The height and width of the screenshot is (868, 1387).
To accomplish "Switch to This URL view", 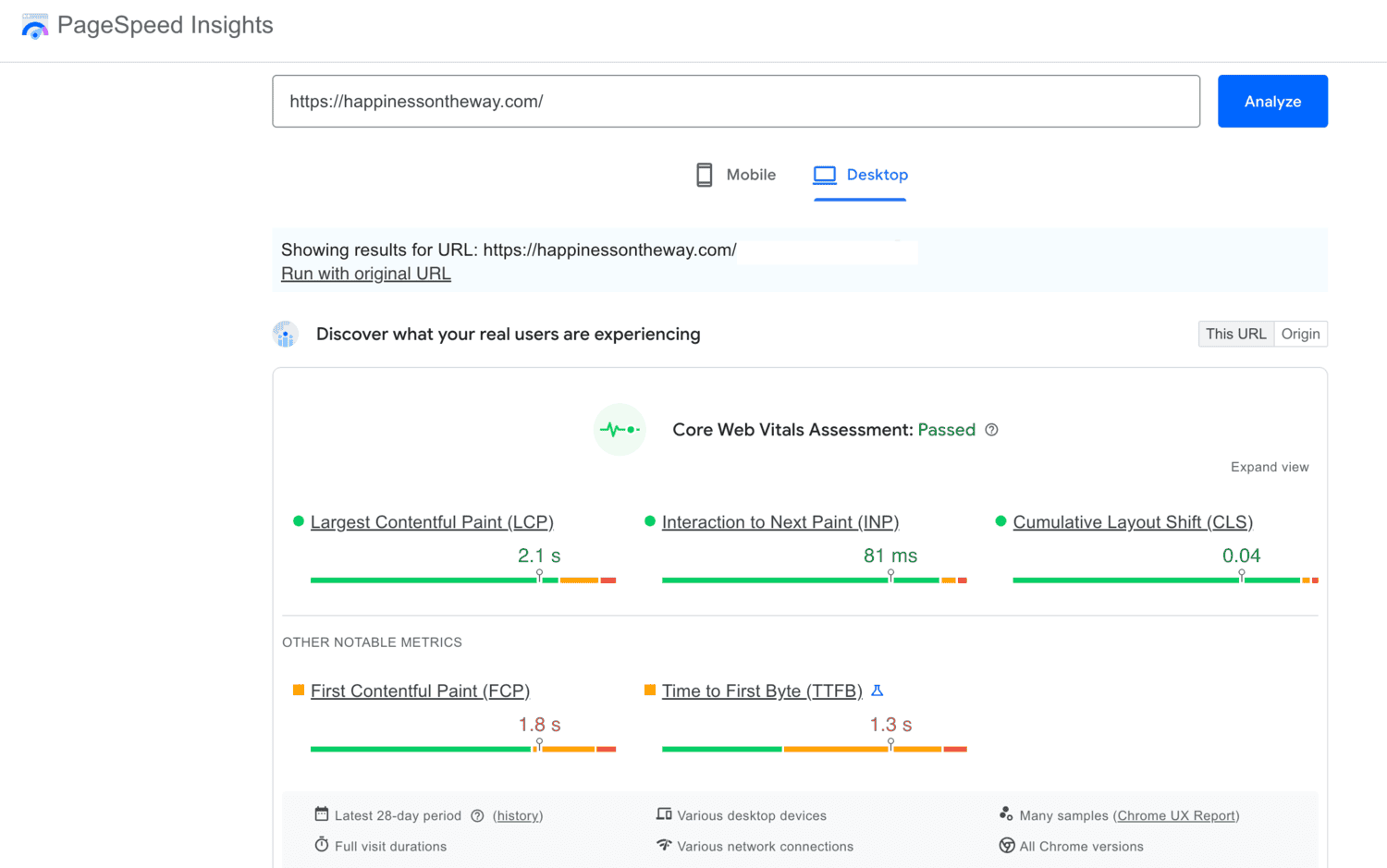I will coord(1236,334).
